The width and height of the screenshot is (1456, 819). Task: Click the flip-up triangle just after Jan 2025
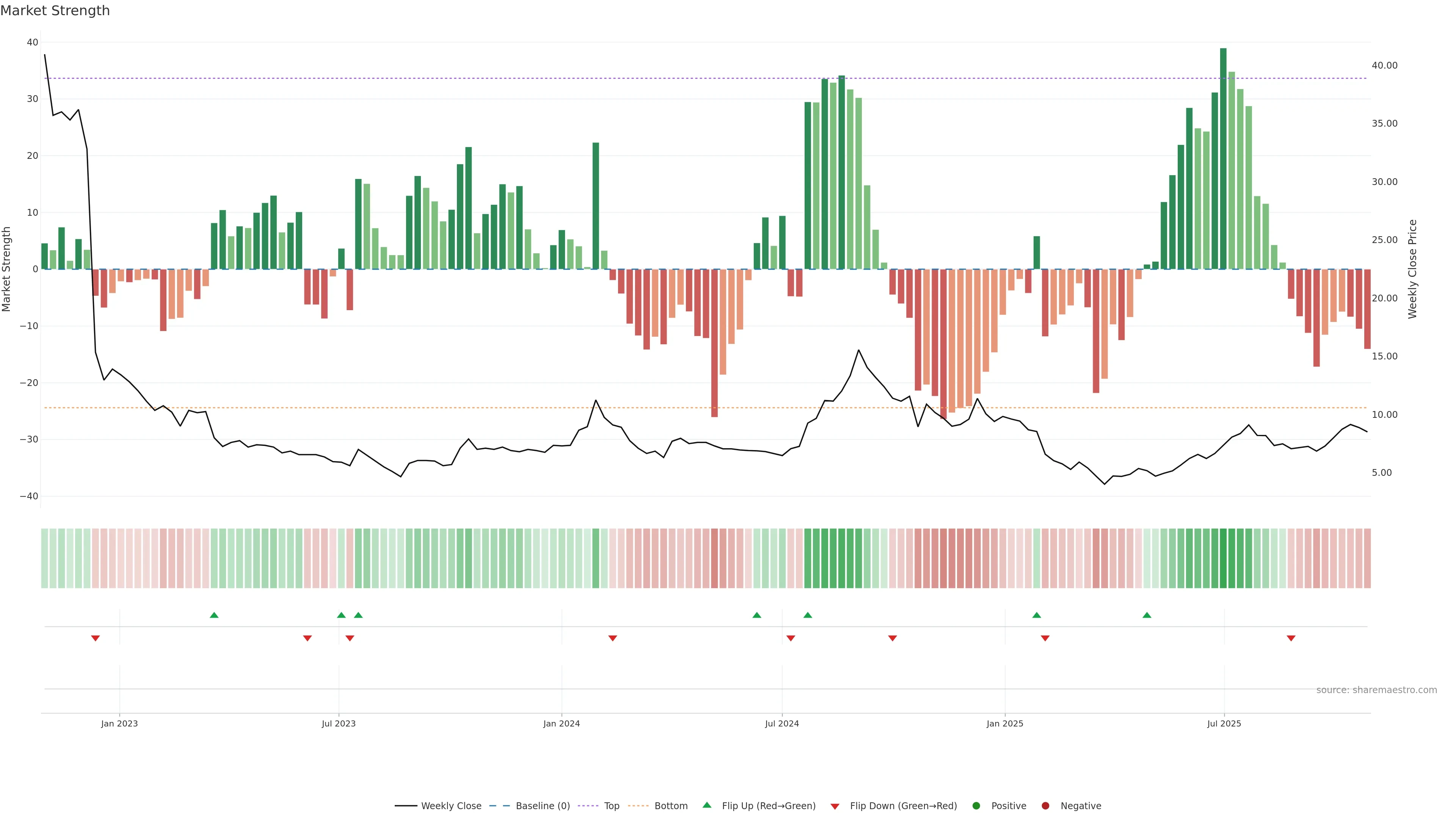[x=1037, y=615]
